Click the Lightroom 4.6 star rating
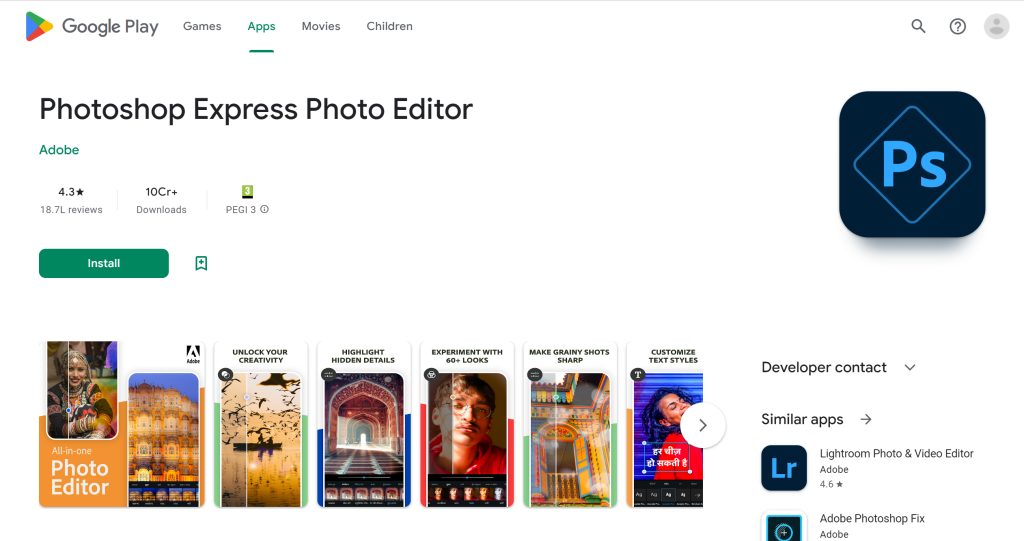 point(831,484)
